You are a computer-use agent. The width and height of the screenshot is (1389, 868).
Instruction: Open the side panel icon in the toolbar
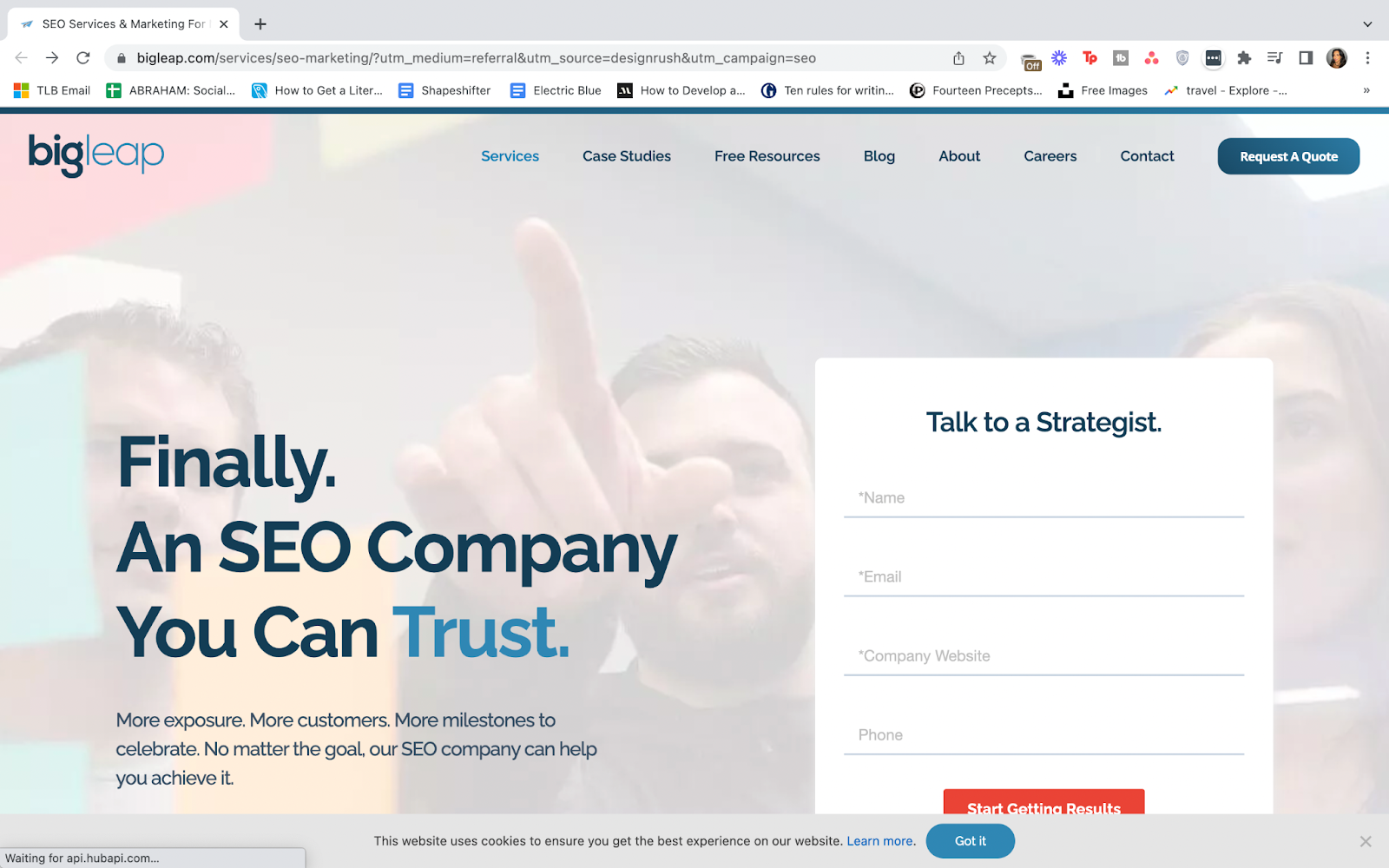(1306, 58)
